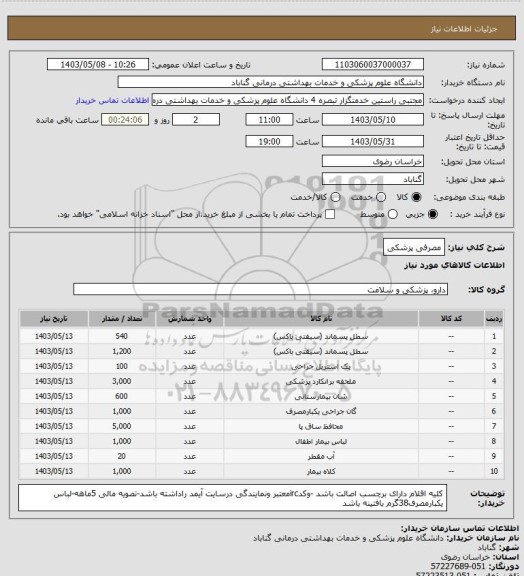This screenshot has height=576, width=524.
Task: Click the goods group field دارو، پزشکی و سلامت
Action: point(260,289)
